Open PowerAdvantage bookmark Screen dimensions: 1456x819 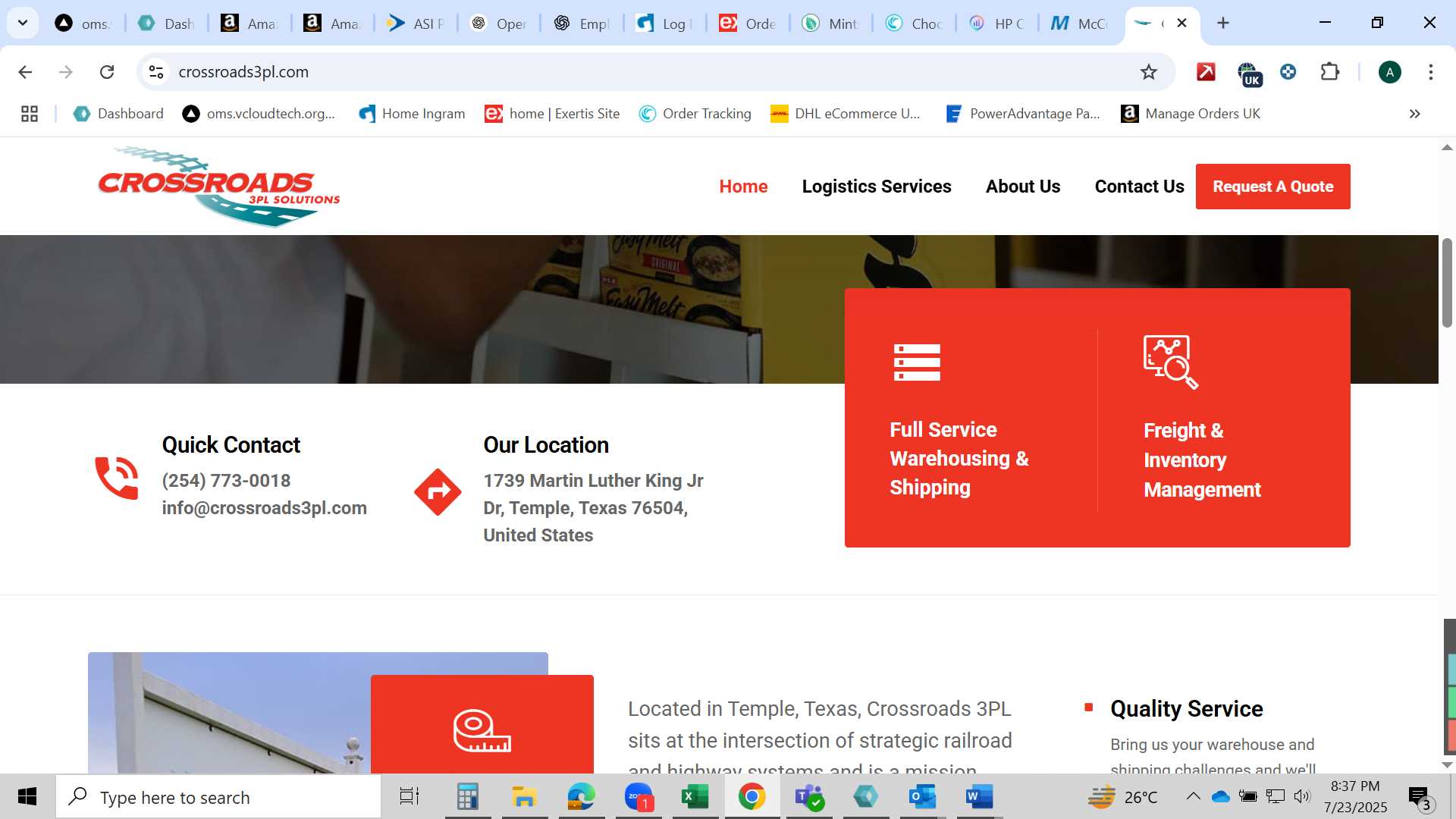(x=1022, y=114)
